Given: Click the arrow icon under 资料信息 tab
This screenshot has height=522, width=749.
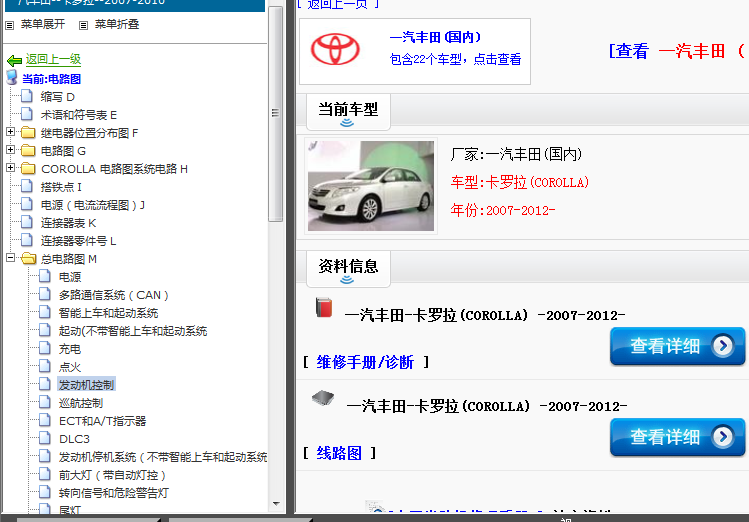Looking at the screenshot, I should (347, 280).
